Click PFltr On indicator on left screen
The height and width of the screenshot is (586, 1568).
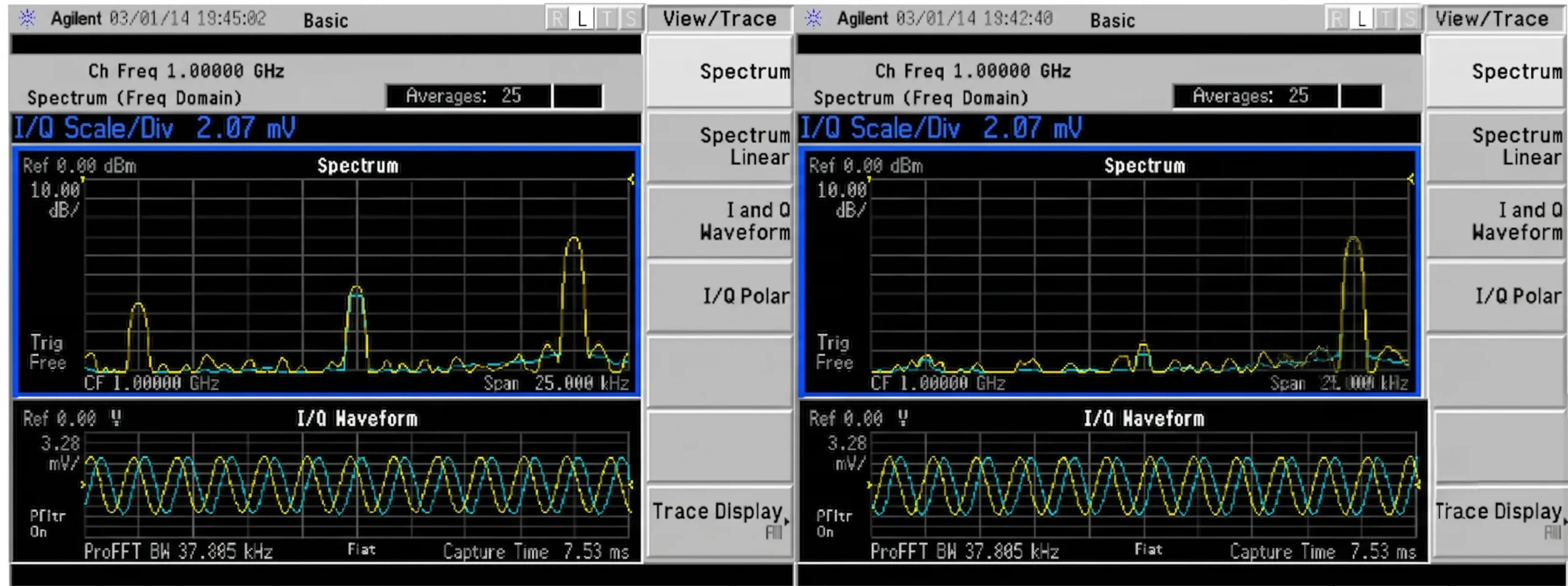click(47, 524)
